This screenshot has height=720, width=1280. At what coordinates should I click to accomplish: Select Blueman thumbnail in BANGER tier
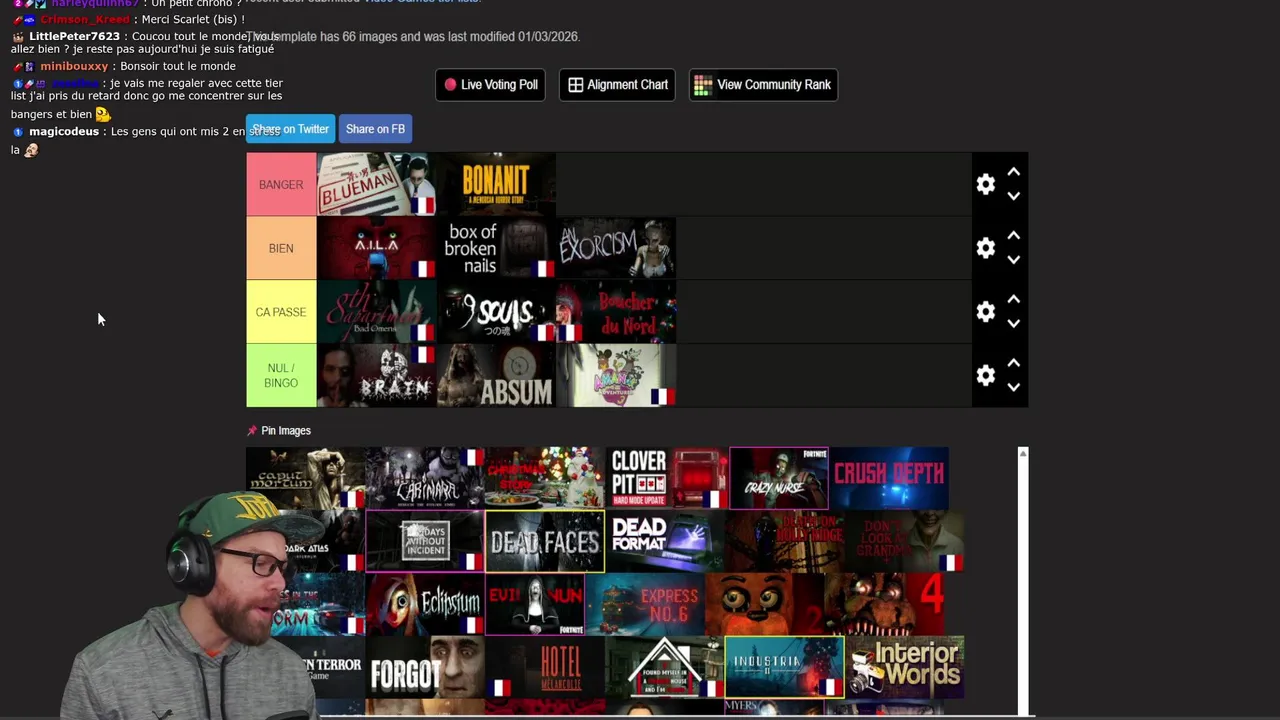tap(376, 184)
